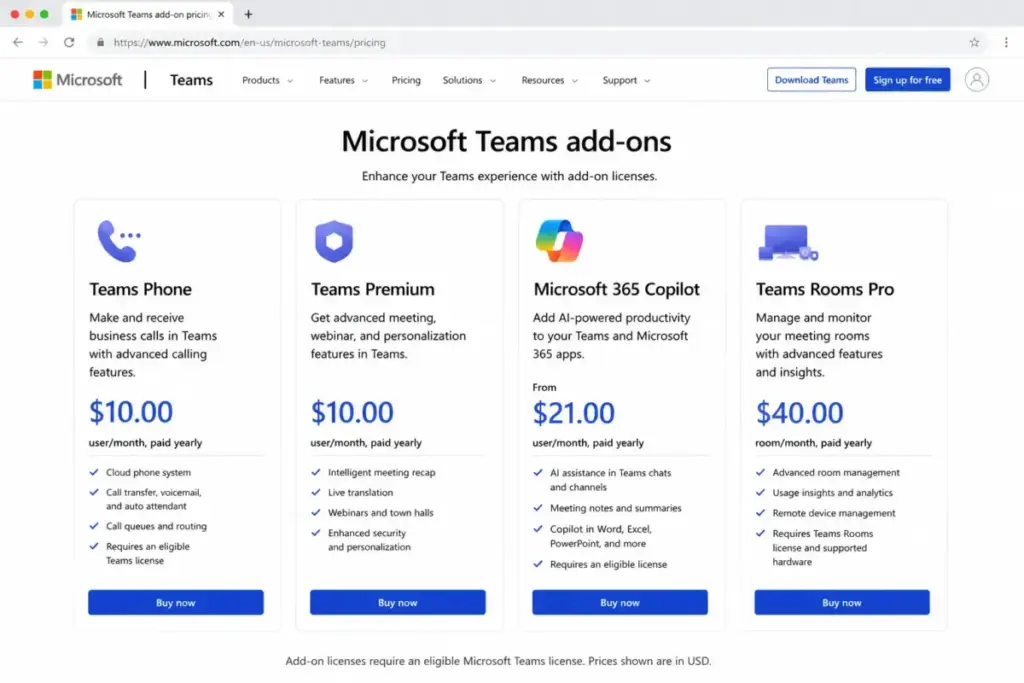The height and width of the screenshot is (683, 1024).
Task: Buy now for Microsoft 365 Copilot
Action: tap(620, 602)
